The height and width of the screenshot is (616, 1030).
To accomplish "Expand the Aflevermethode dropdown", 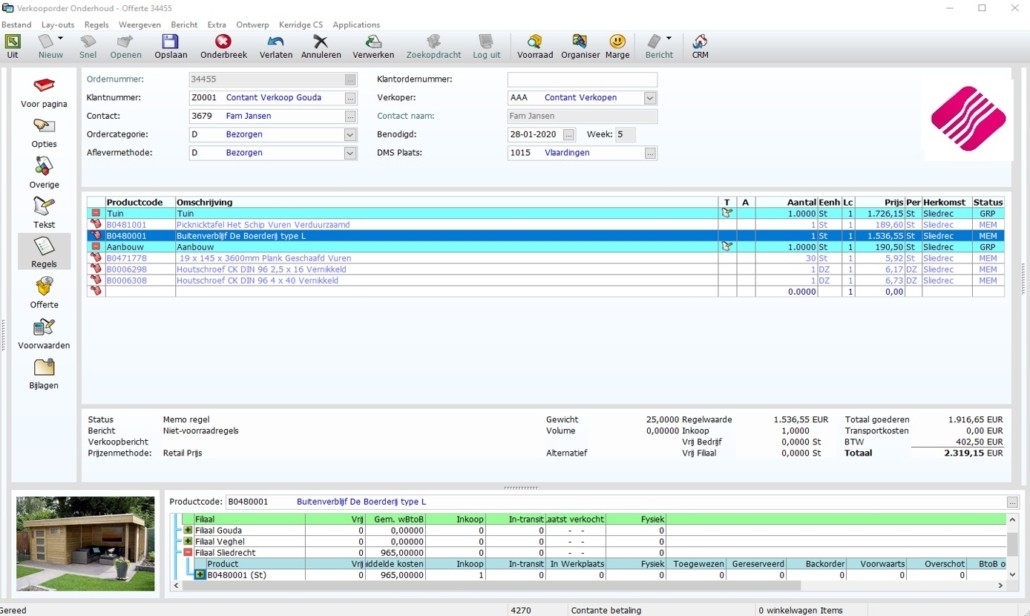I will [348, 152].
